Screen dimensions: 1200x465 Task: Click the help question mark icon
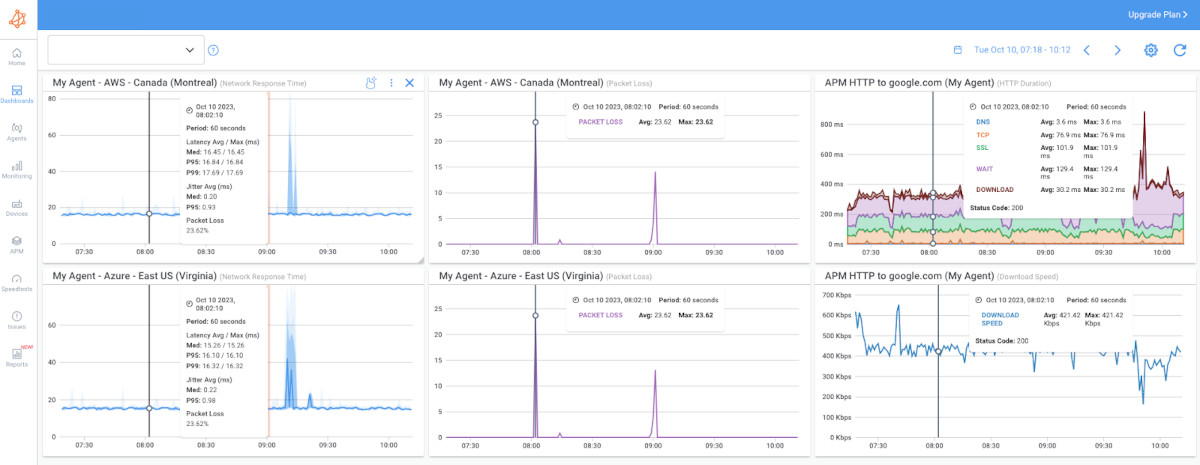click(213, 50)
